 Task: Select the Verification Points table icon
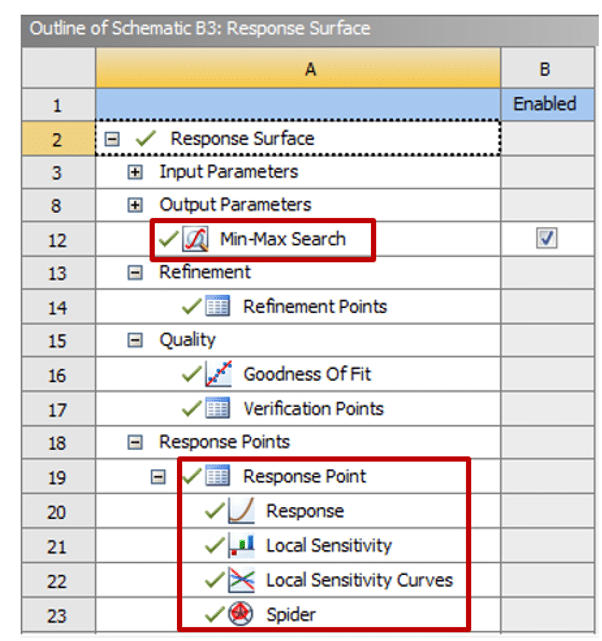[219, 409]
